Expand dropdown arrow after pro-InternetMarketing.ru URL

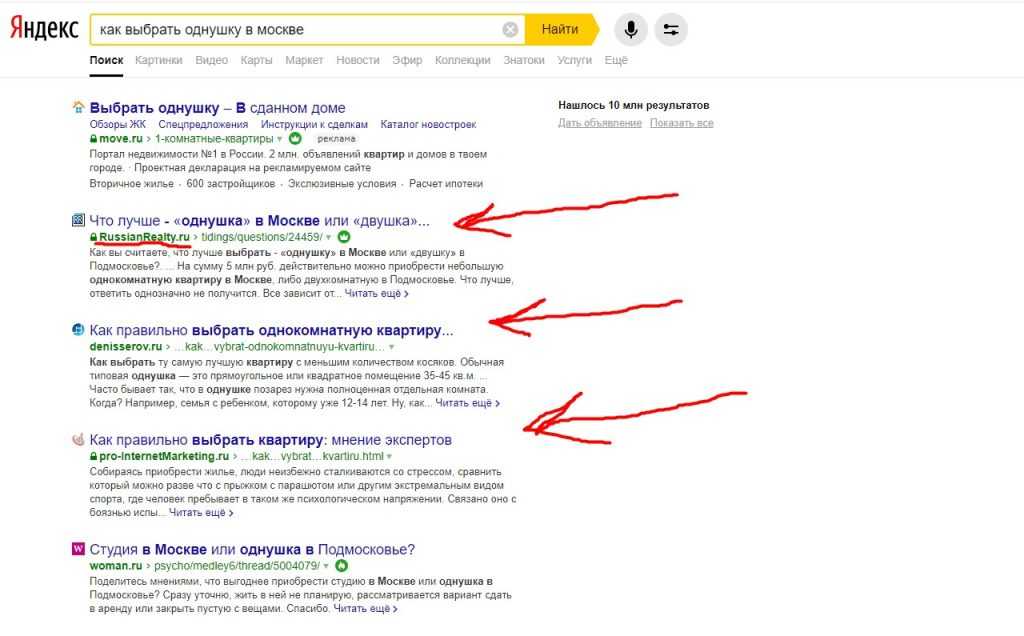click(389, 456)
